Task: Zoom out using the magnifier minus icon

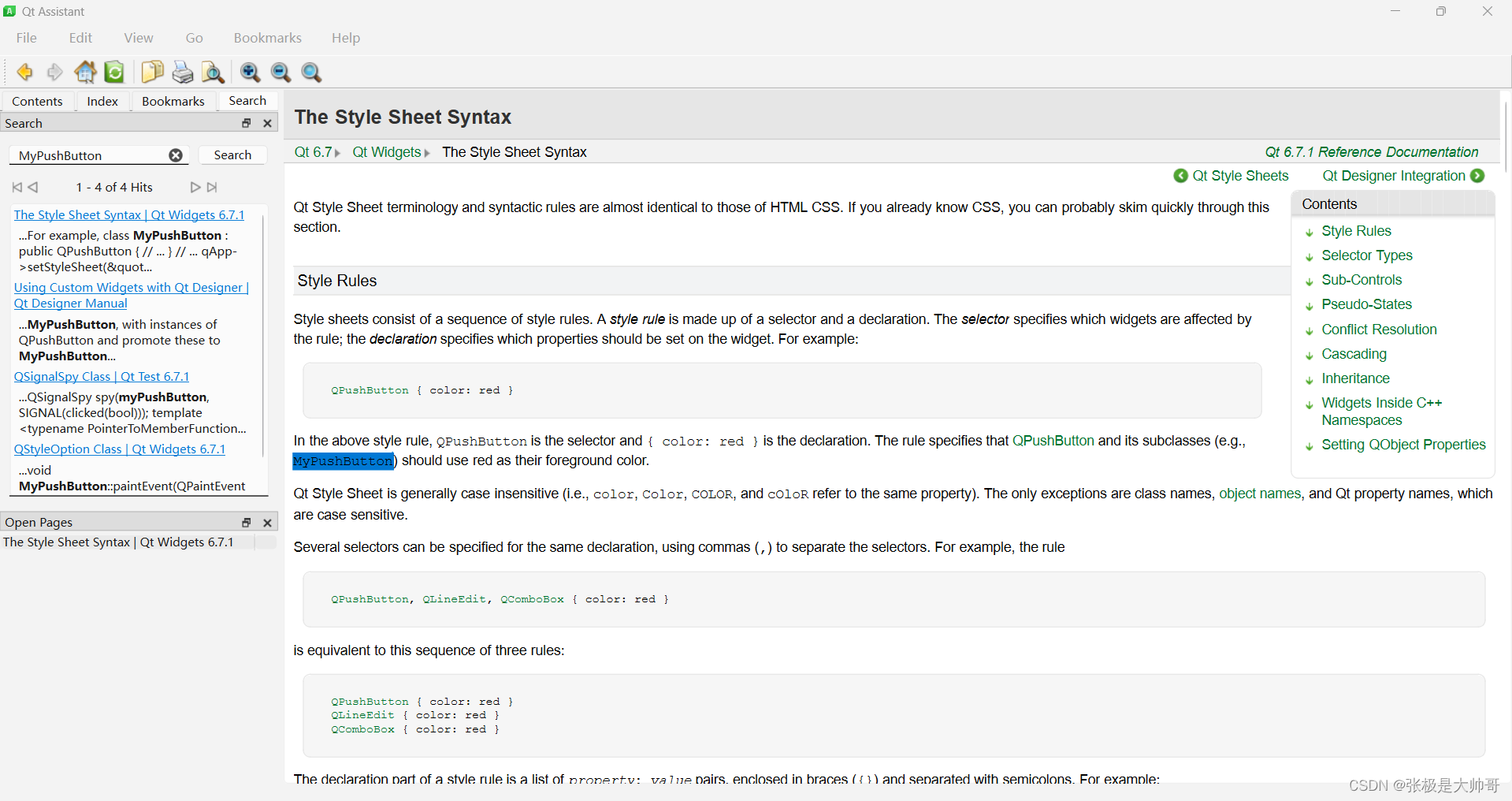Action: 280,73
